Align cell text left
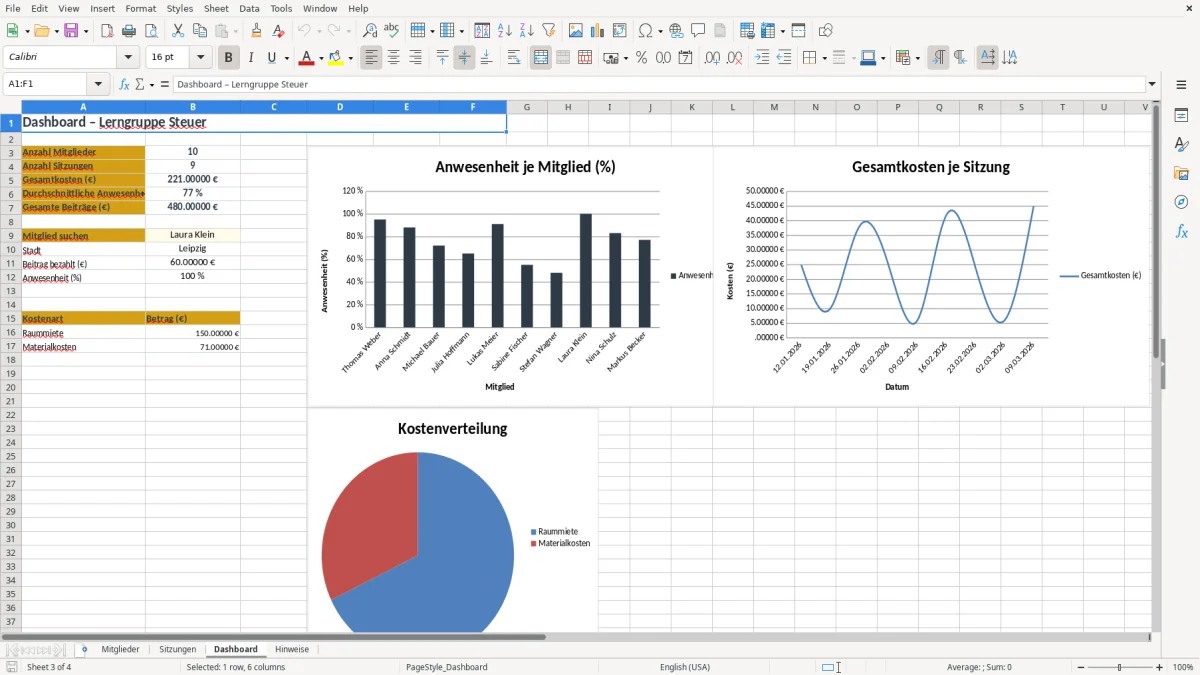Viewport: 1200px width, 675px height. [x=371, y=58]
